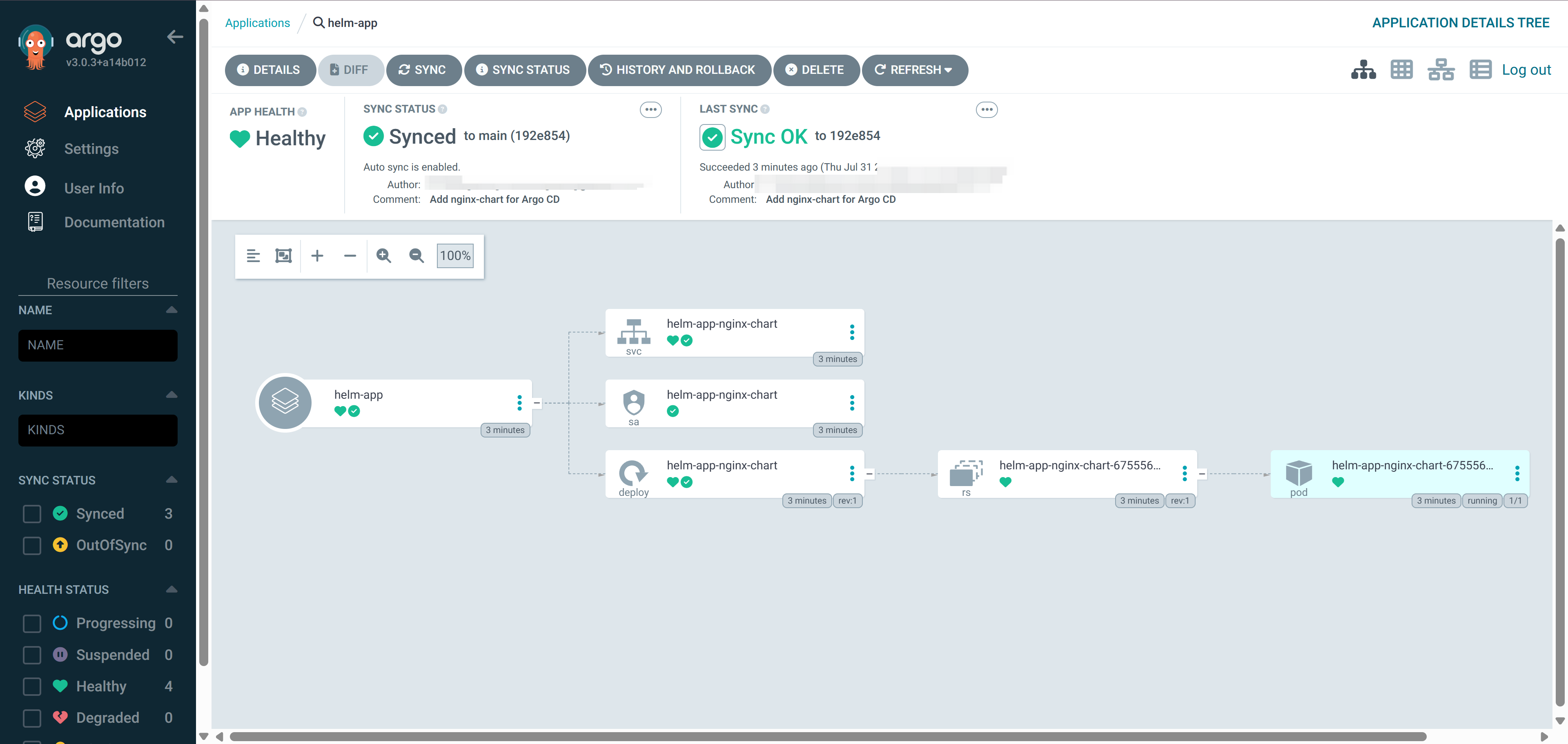Click the DETAILS button
Viewport: 1568px width, 744px height.
[x=269, y=70]
